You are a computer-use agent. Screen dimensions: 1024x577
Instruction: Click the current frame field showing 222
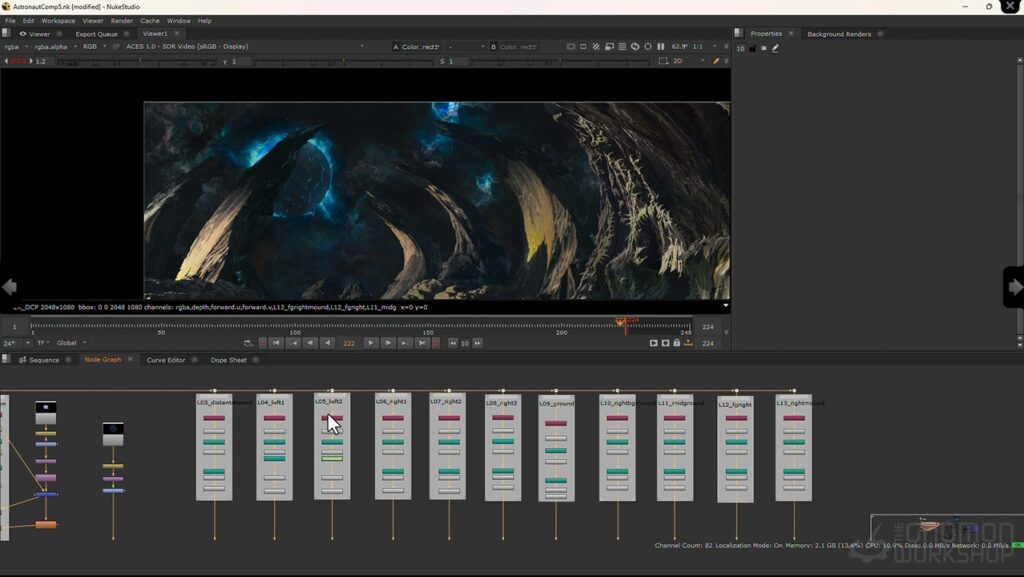pyautogui.click(x=349, y=343)
